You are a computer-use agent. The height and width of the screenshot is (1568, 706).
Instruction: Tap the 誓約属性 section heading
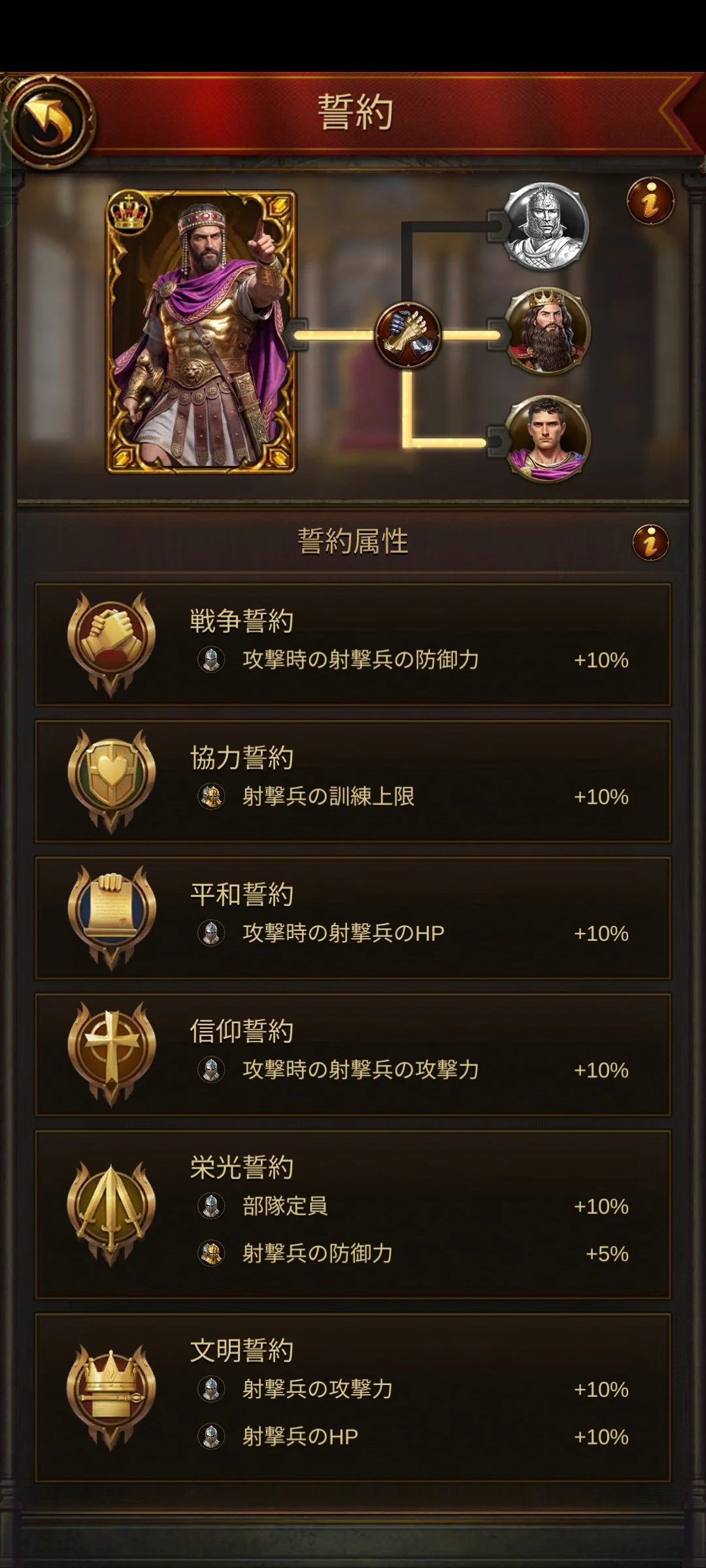pos(353,542)
